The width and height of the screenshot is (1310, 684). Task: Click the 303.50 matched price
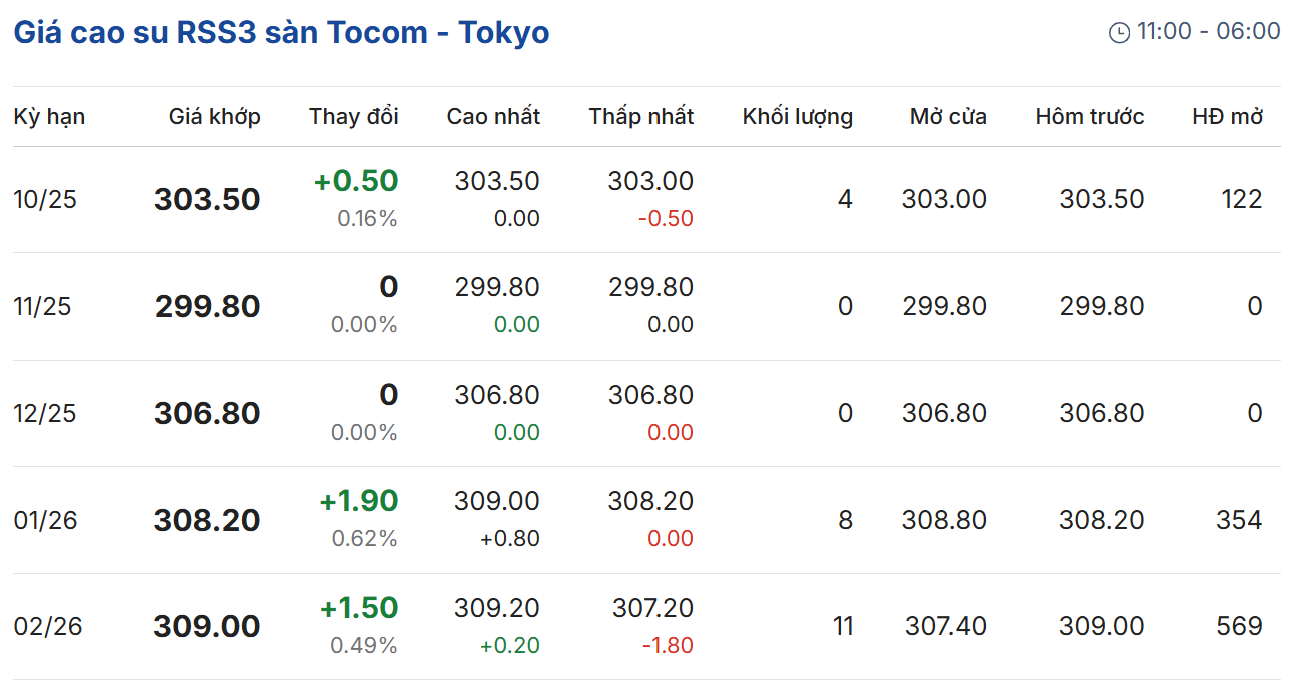(x=207, y=200)
